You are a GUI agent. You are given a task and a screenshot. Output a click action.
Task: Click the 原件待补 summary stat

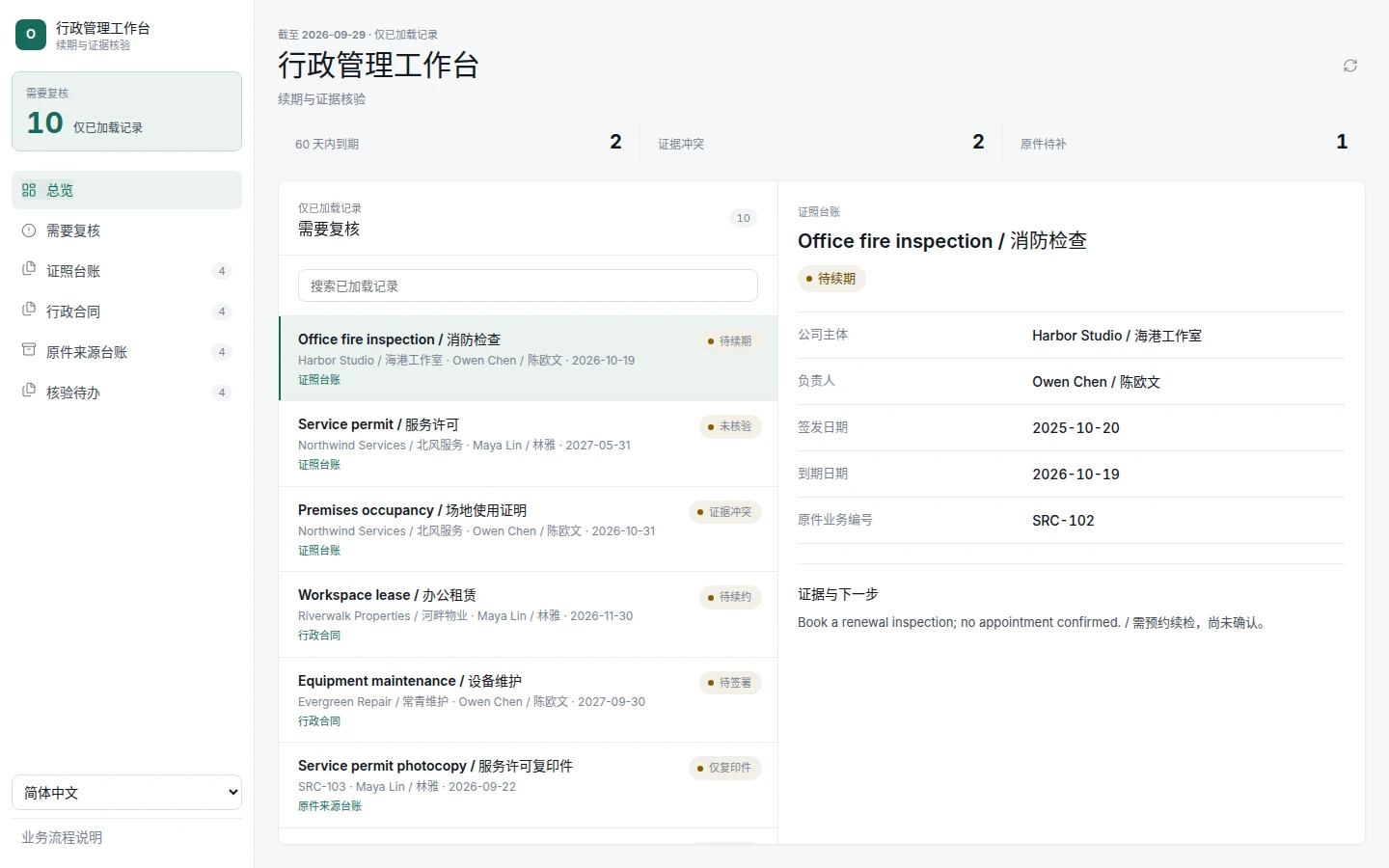pos(1184,143)
